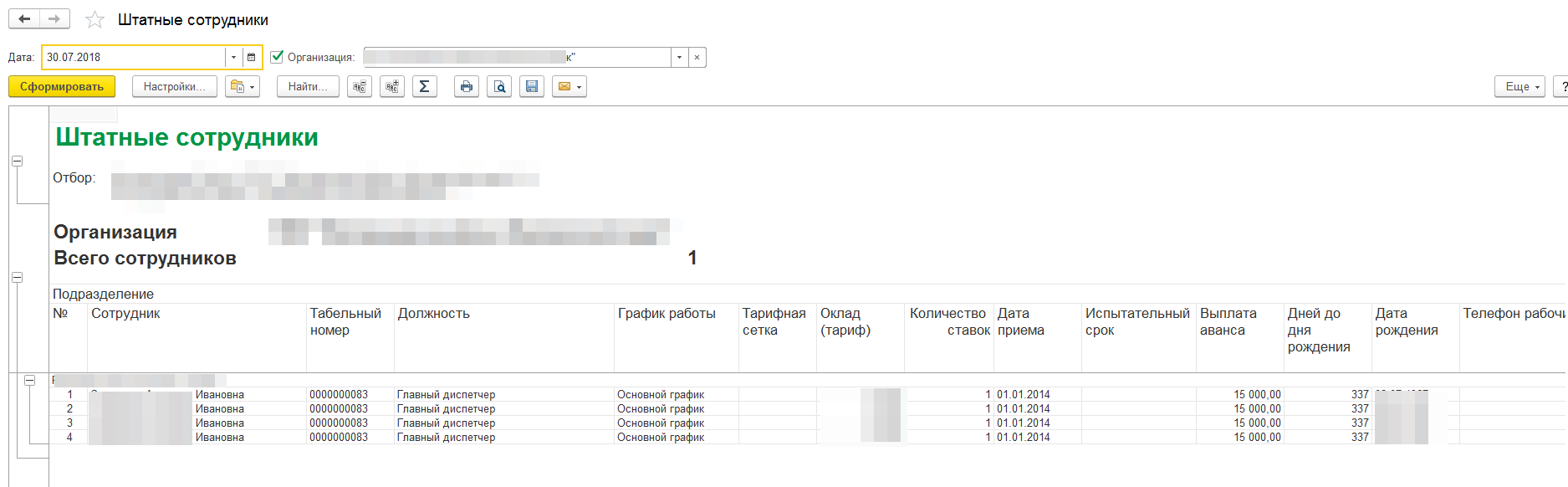Collapse all report groups icon

(360, 87)
